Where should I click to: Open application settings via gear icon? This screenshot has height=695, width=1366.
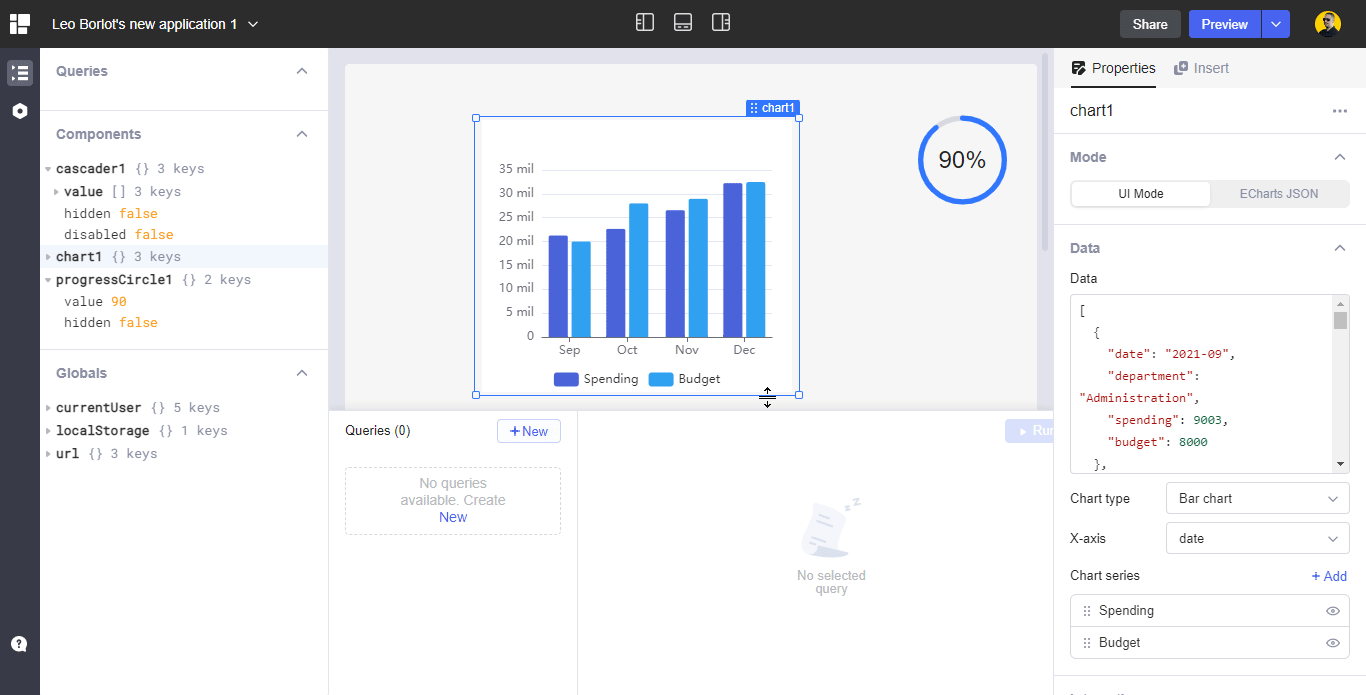(19, 111)
